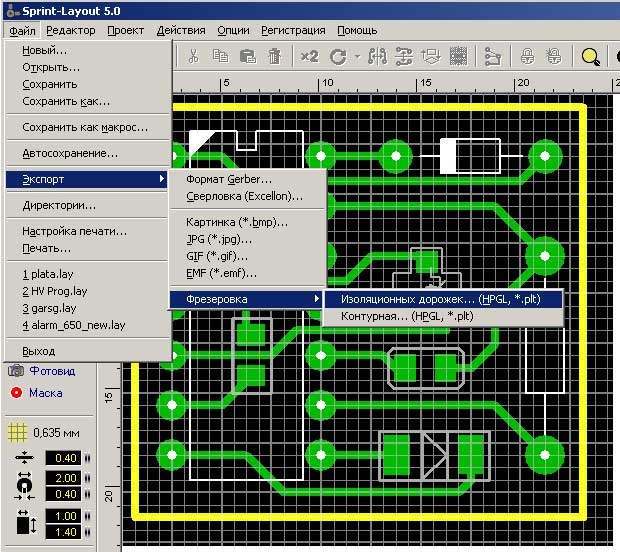Click the grip beside the 2.00 value
Image resolution: width=620 pixels, height=552 pixels.
pos(87,478)
